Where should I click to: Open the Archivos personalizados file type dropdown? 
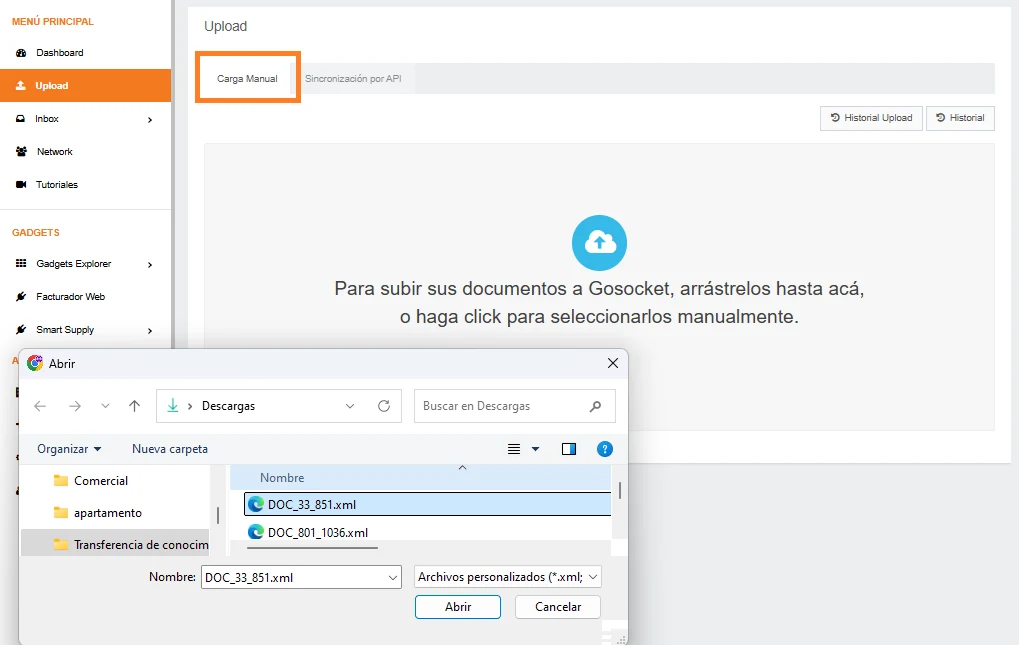coord(508,577)
